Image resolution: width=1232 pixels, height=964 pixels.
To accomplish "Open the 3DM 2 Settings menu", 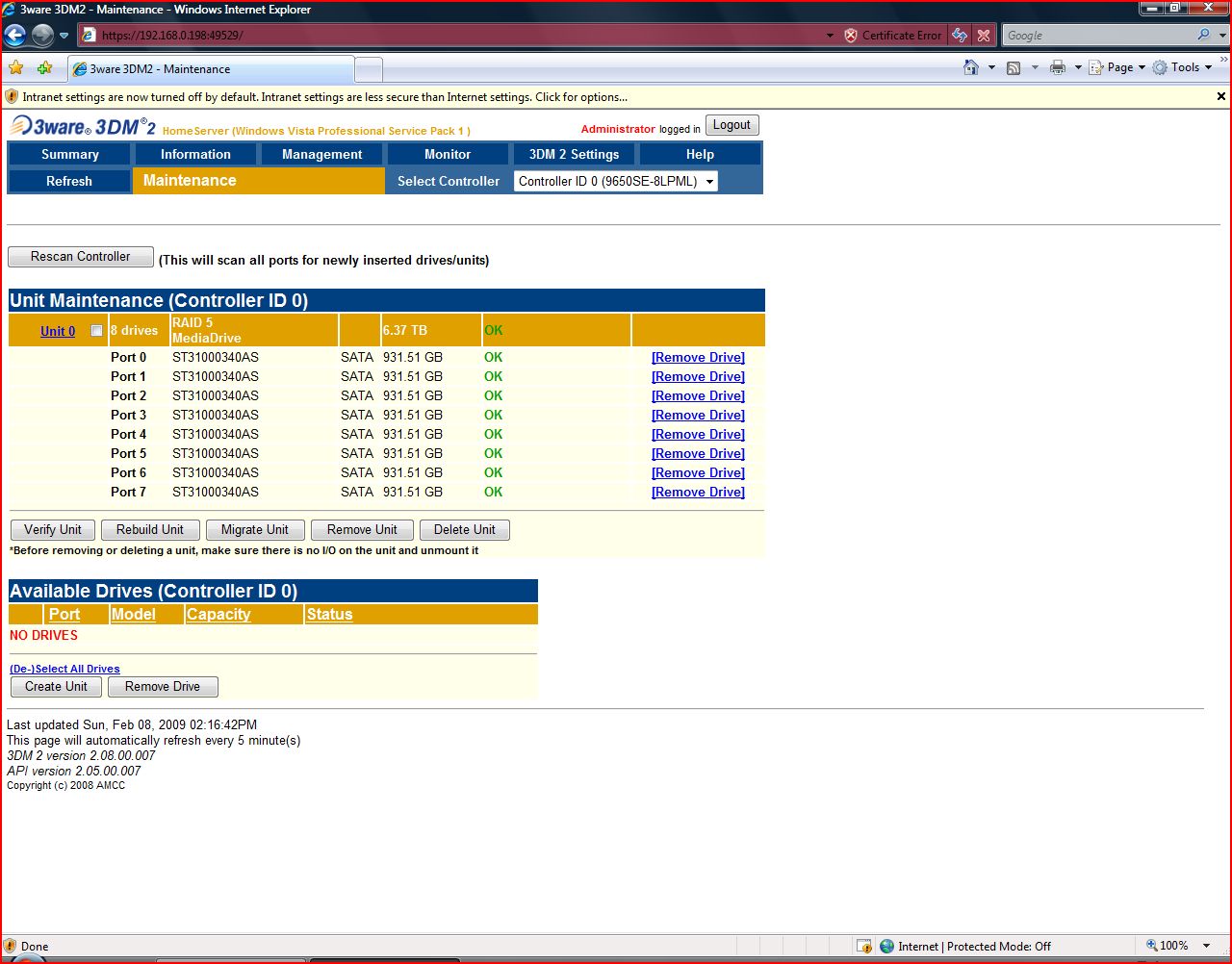I will (x=574, y=154).
